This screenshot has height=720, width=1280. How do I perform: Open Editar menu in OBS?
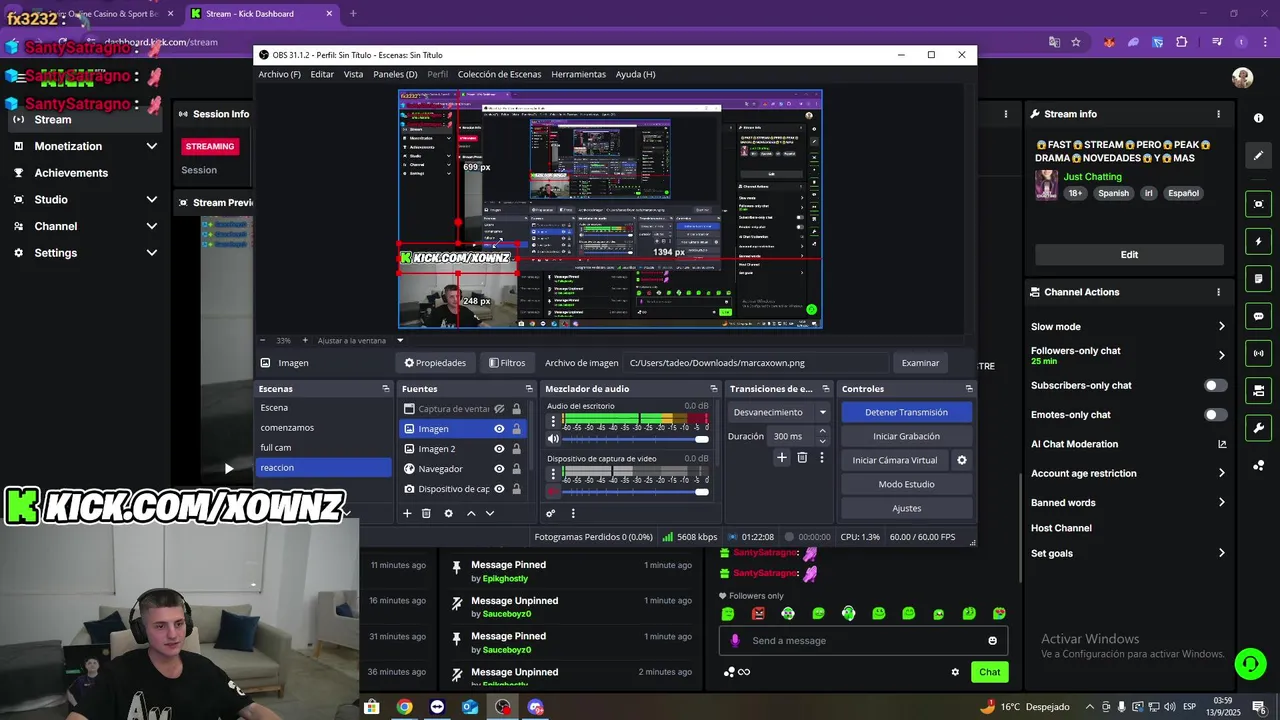[x=322, y=74]
